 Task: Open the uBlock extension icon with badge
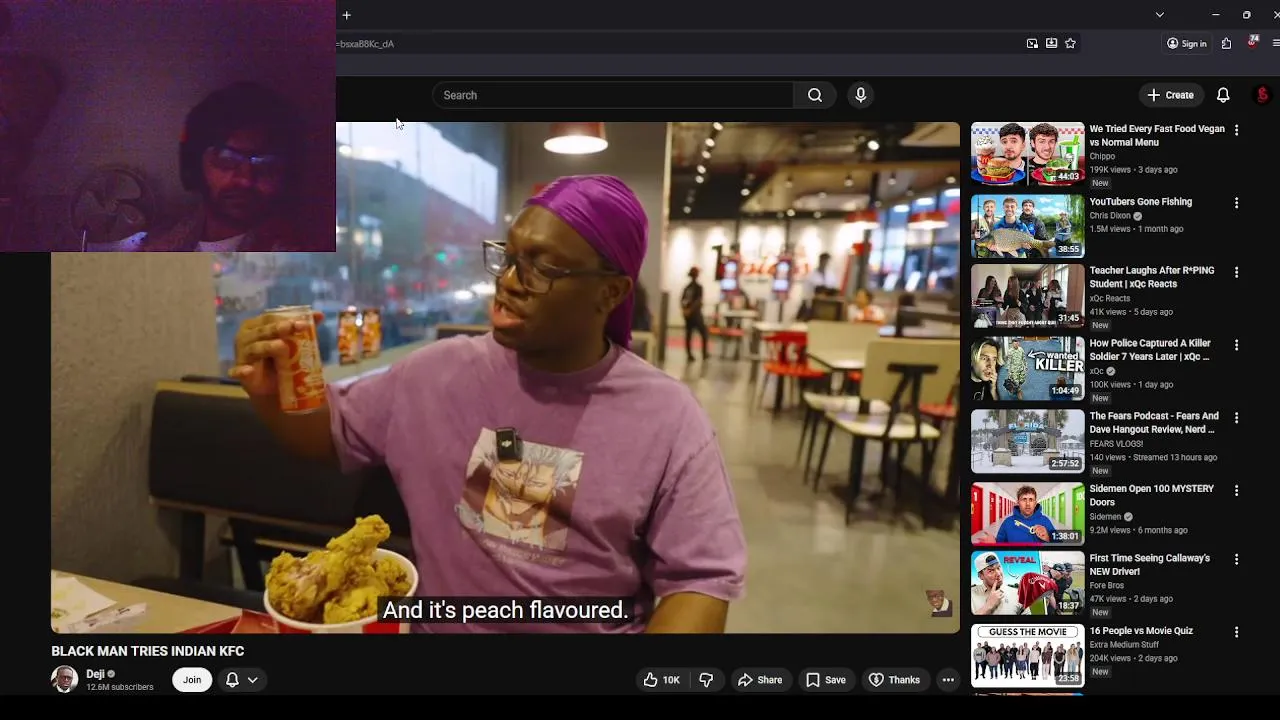1252,42
